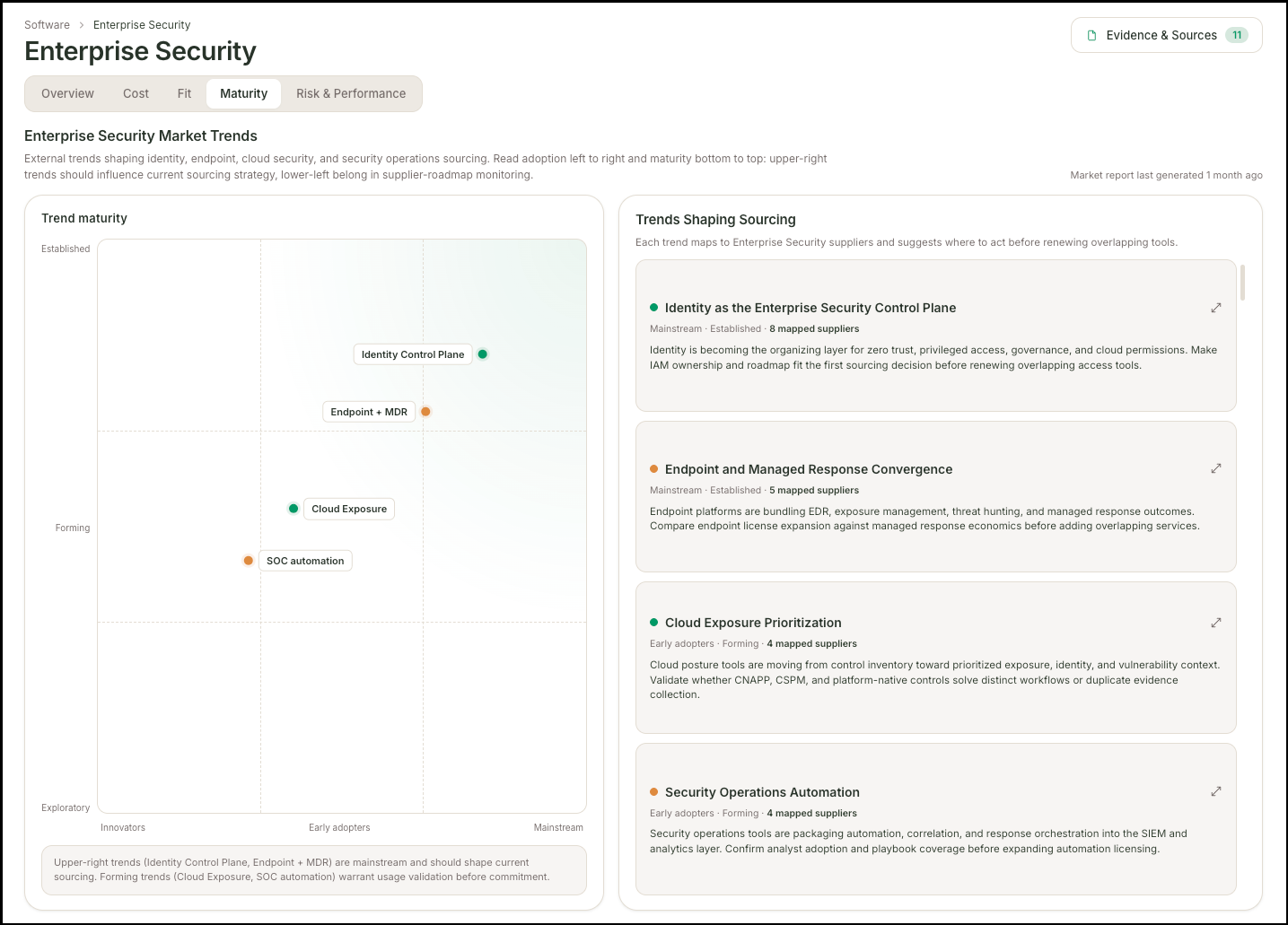Click the Enterprise Security Market Trends heading
The image size is (1288, 925).
click(x=141, y=136)
